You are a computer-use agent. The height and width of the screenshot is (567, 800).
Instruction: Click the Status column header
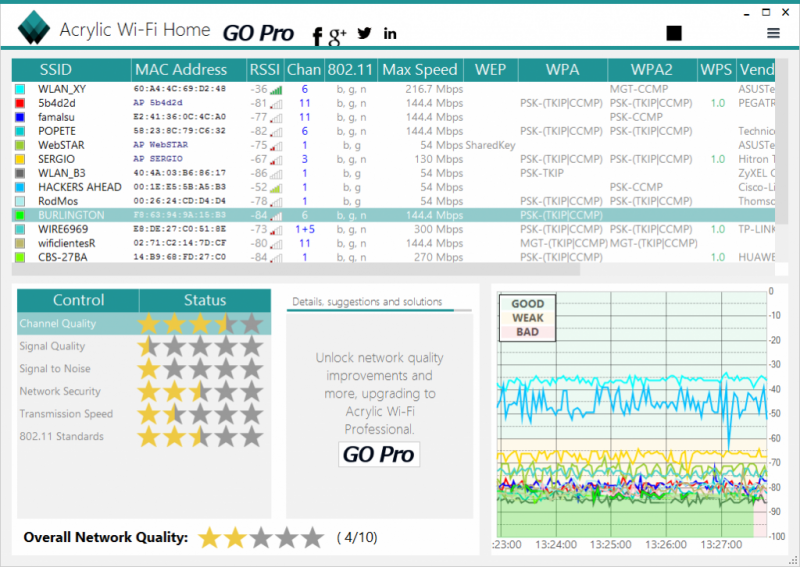click(205, 300)
